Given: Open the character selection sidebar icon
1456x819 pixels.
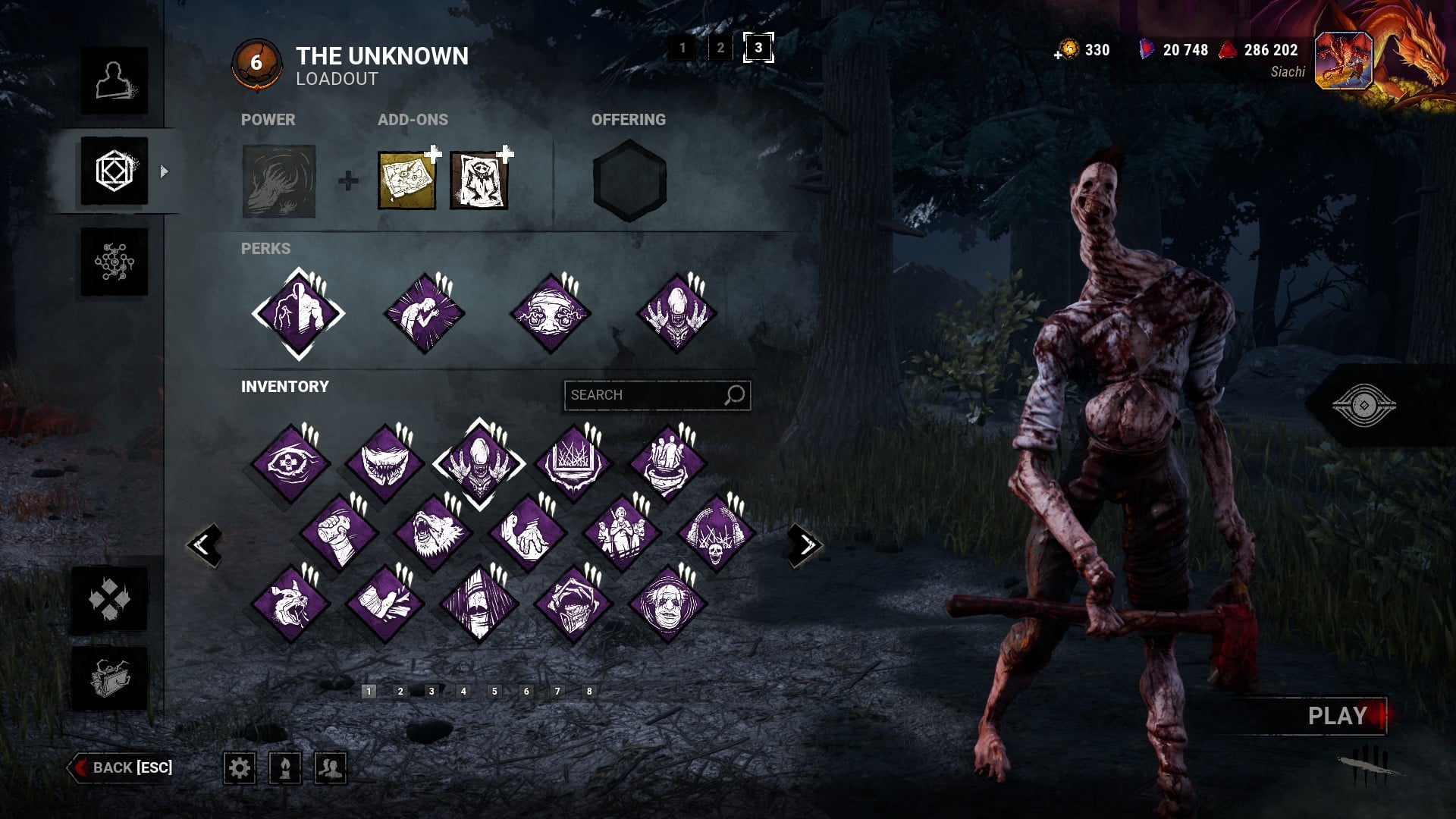Looking at the screenshot, I should 115,80.
